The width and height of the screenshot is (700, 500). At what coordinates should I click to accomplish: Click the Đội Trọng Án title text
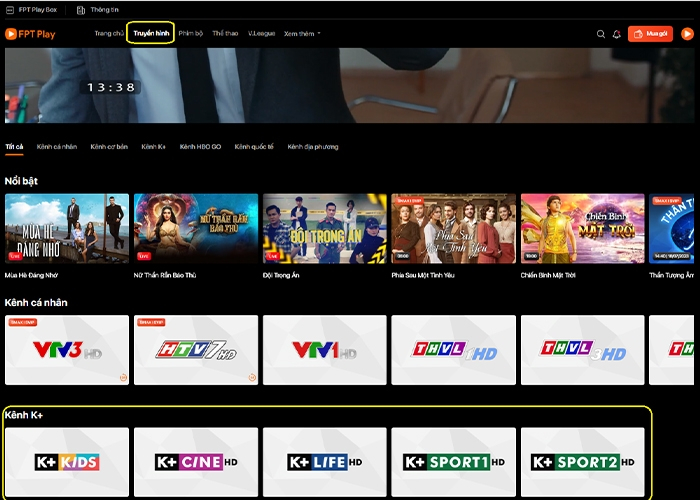(x=281, y=275)
